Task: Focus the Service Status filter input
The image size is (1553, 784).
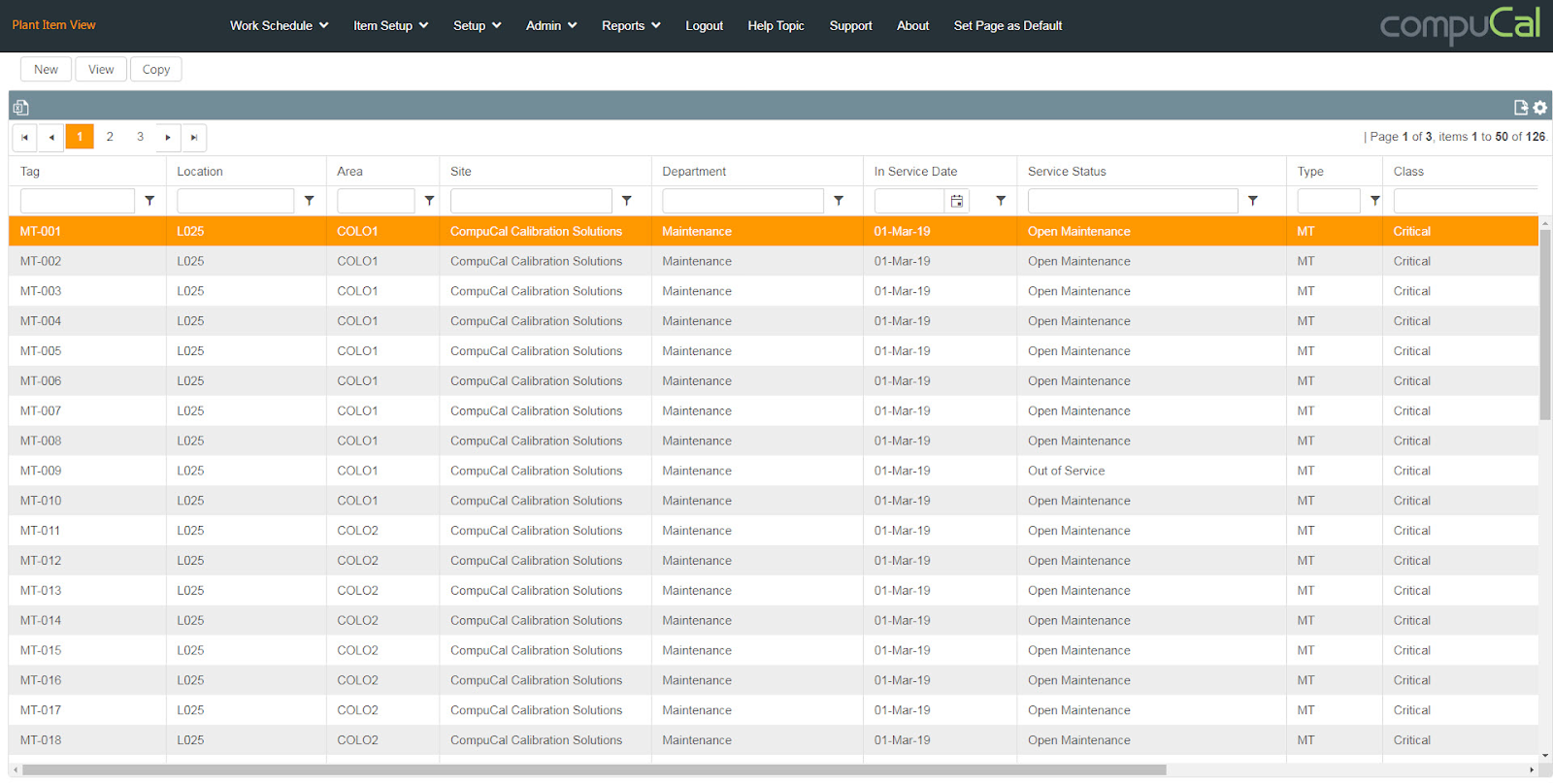Action: 1133,201
